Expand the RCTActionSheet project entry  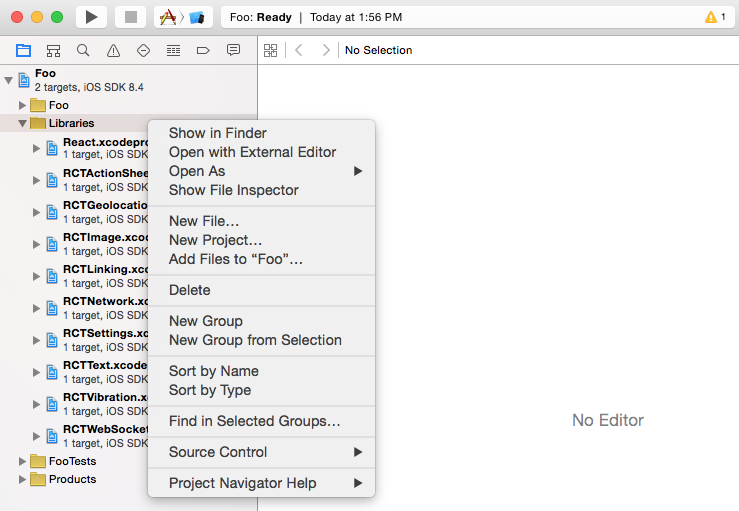coord(36,180)
